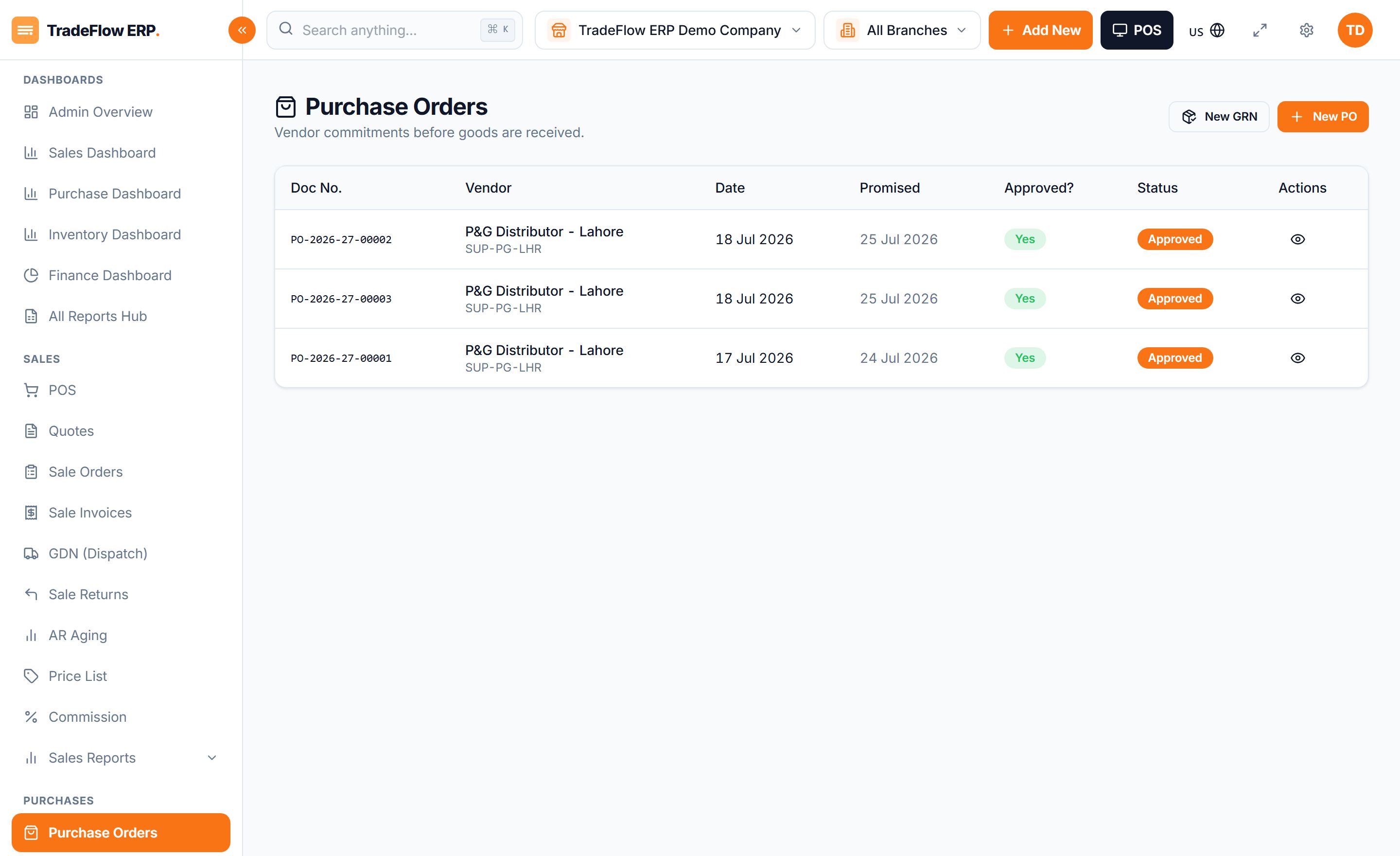This screenshot has height=856, width=1400.
Task: Select Purchase Orders in the sidebar
Action: coord(121,833)
